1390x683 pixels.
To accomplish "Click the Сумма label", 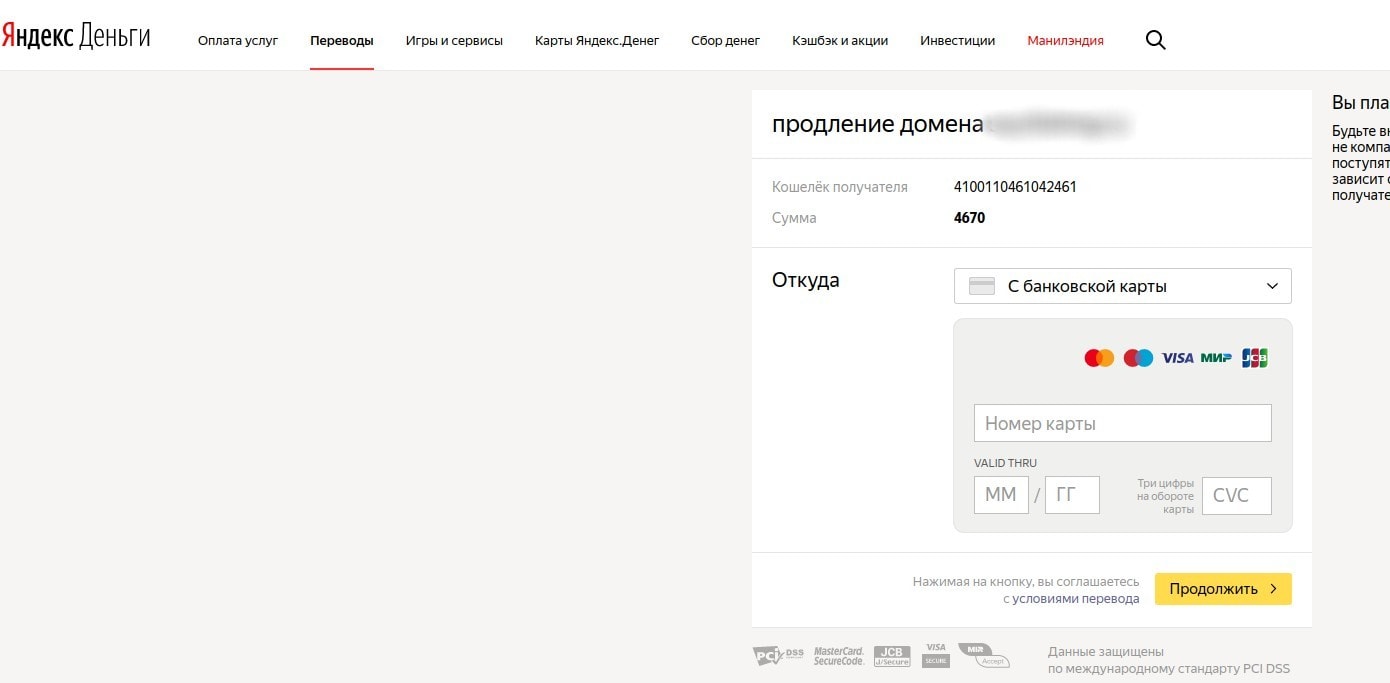I will (794, 218).
